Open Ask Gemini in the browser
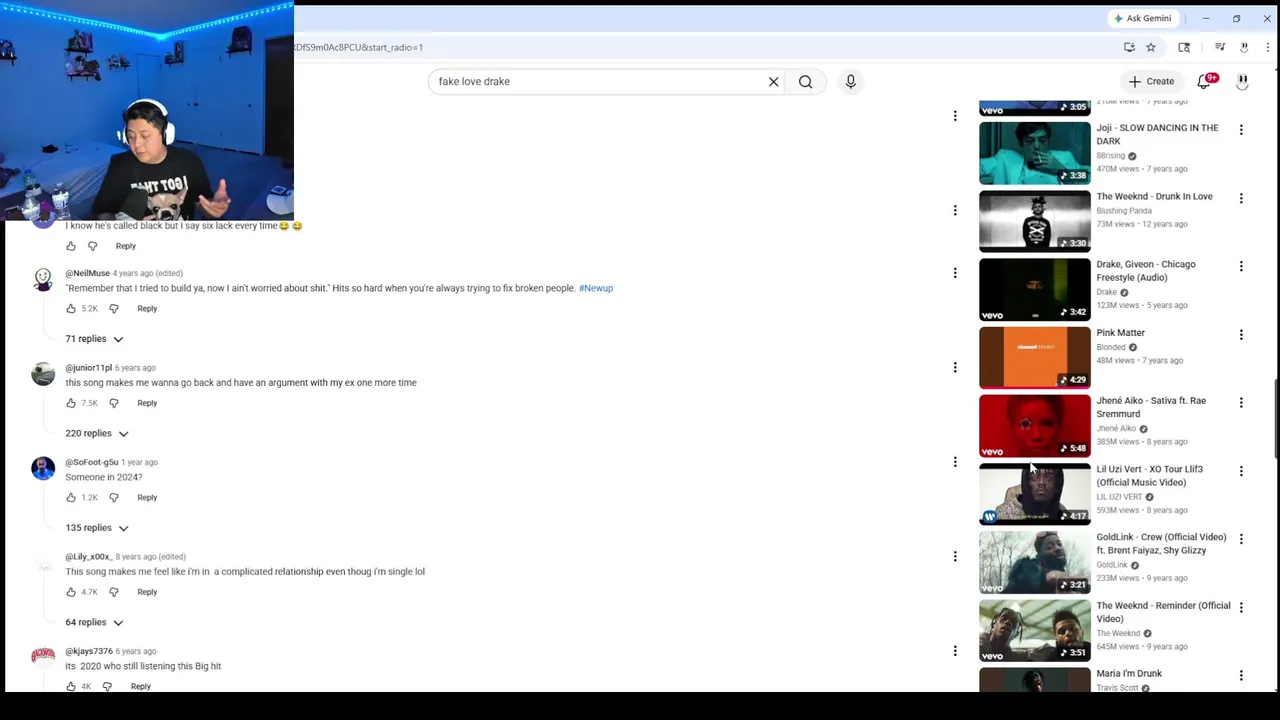Image resolution: width=1280 pixels, height=720 pixels. click(x=1142, y=18)
